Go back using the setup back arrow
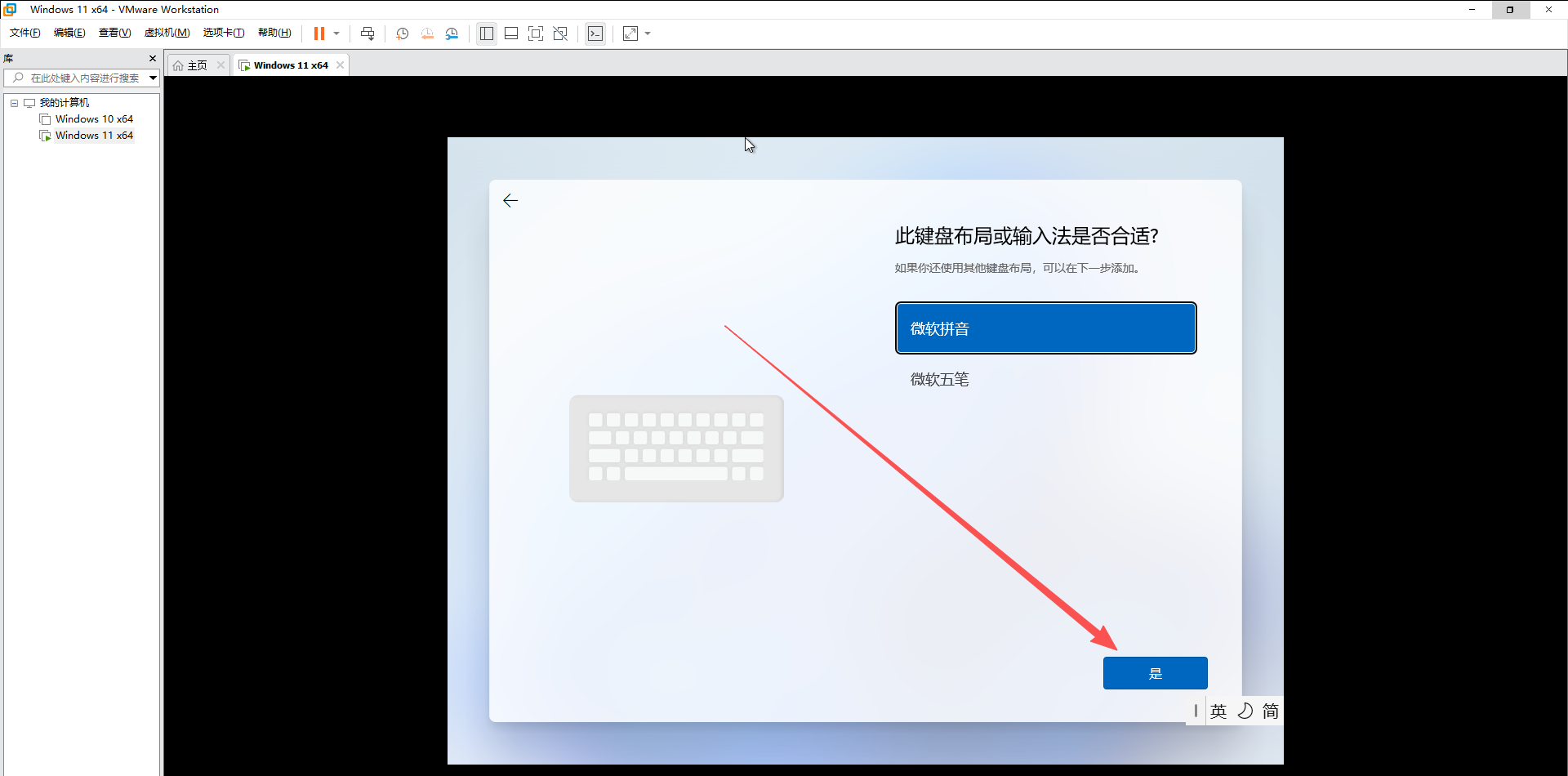The width and height of the screenshot is (1568, 776). 510,201
